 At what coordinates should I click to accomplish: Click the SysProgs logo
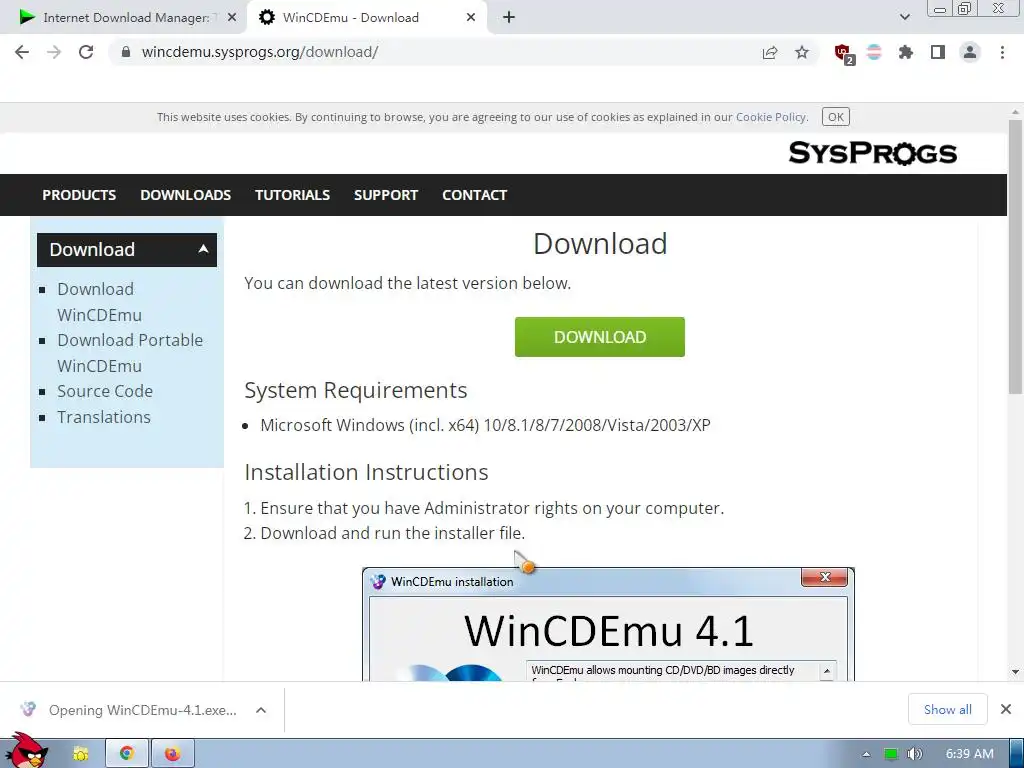pyautogui.click(x=872, y=153)
